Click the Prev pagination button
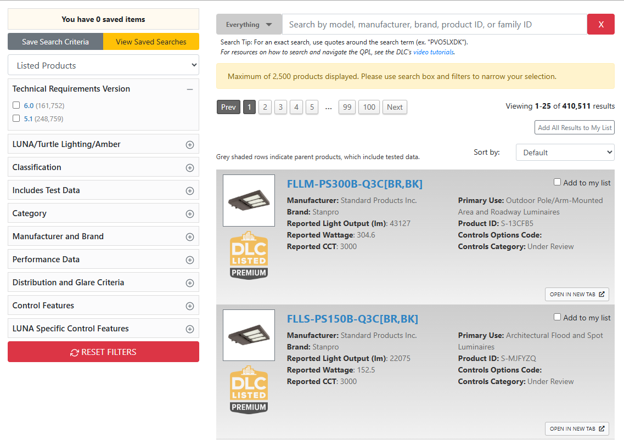624x440 pixels. click(228, 107)
